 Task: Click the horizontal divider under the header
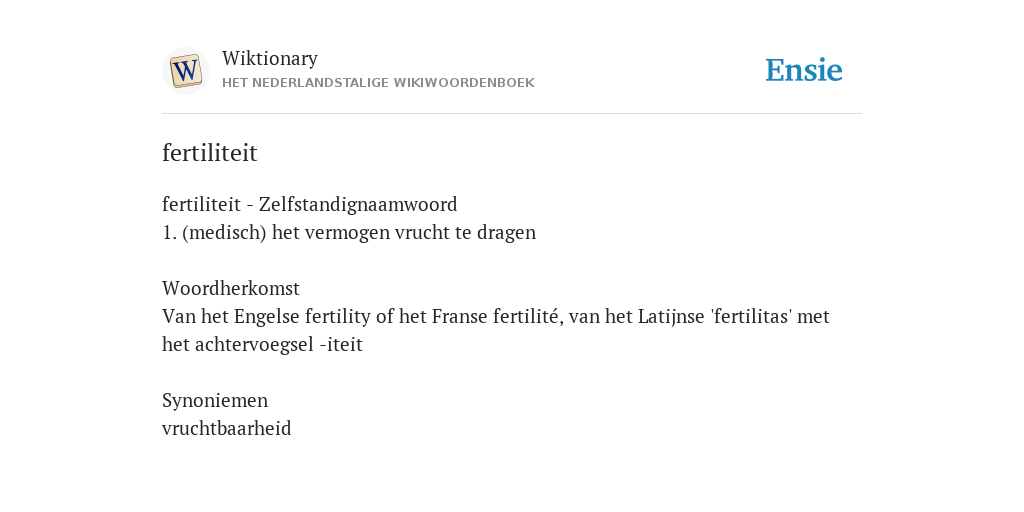(512, 114)
